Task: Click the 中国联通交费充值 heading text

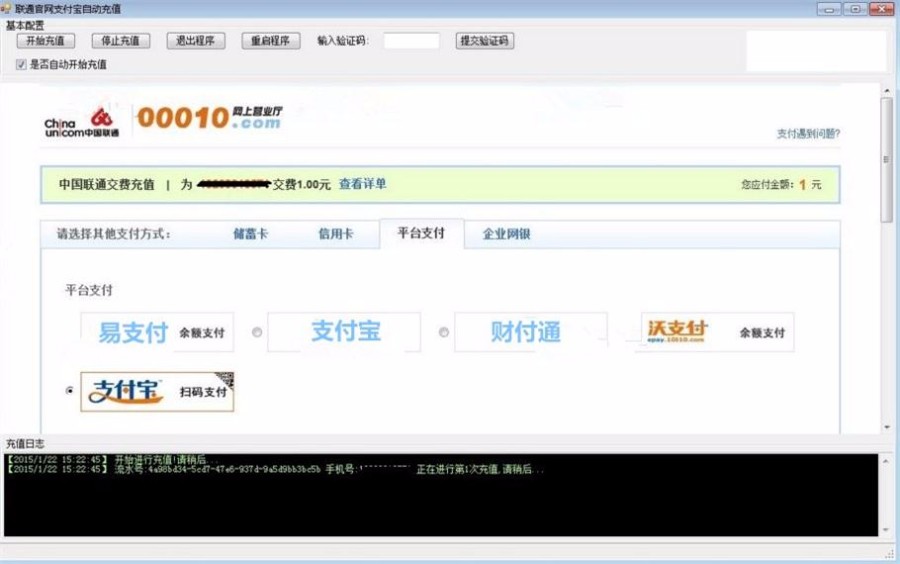Action: pyautogui.click(x=107, y=184)
